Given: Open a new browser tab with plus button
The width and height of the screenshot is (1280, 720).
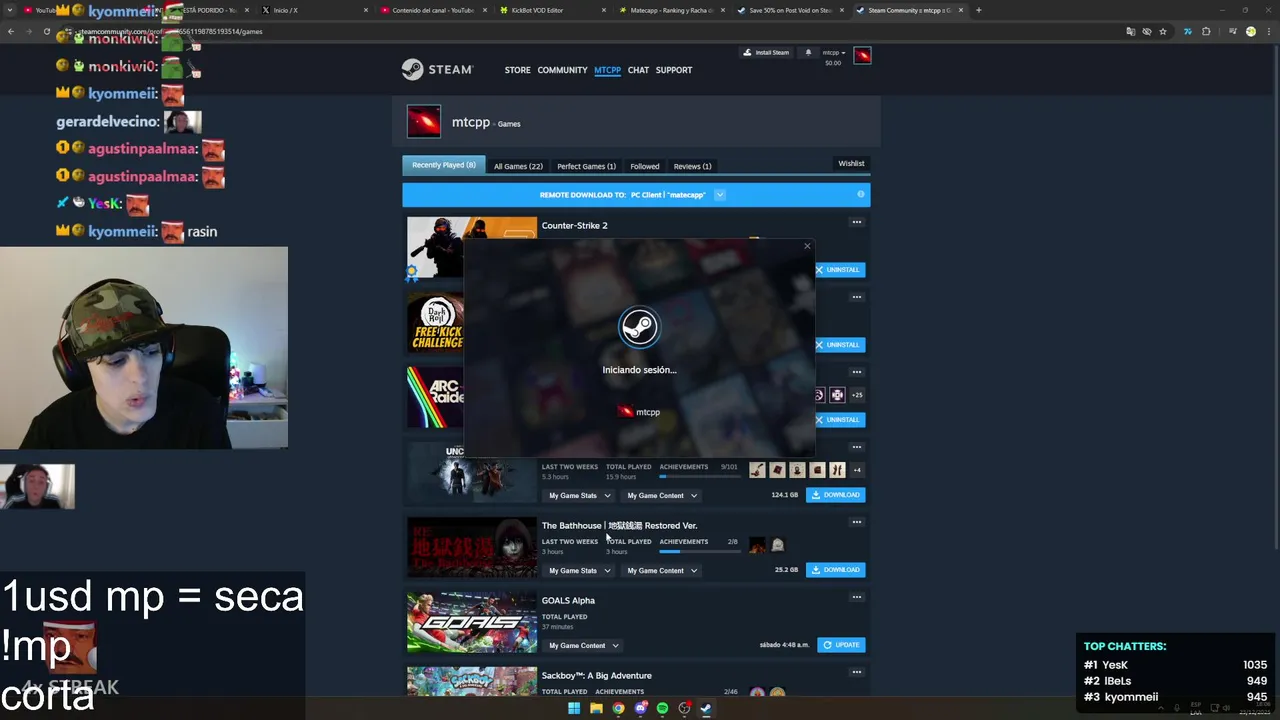Looking at the screenshot, I should click(x=978, y=10).
